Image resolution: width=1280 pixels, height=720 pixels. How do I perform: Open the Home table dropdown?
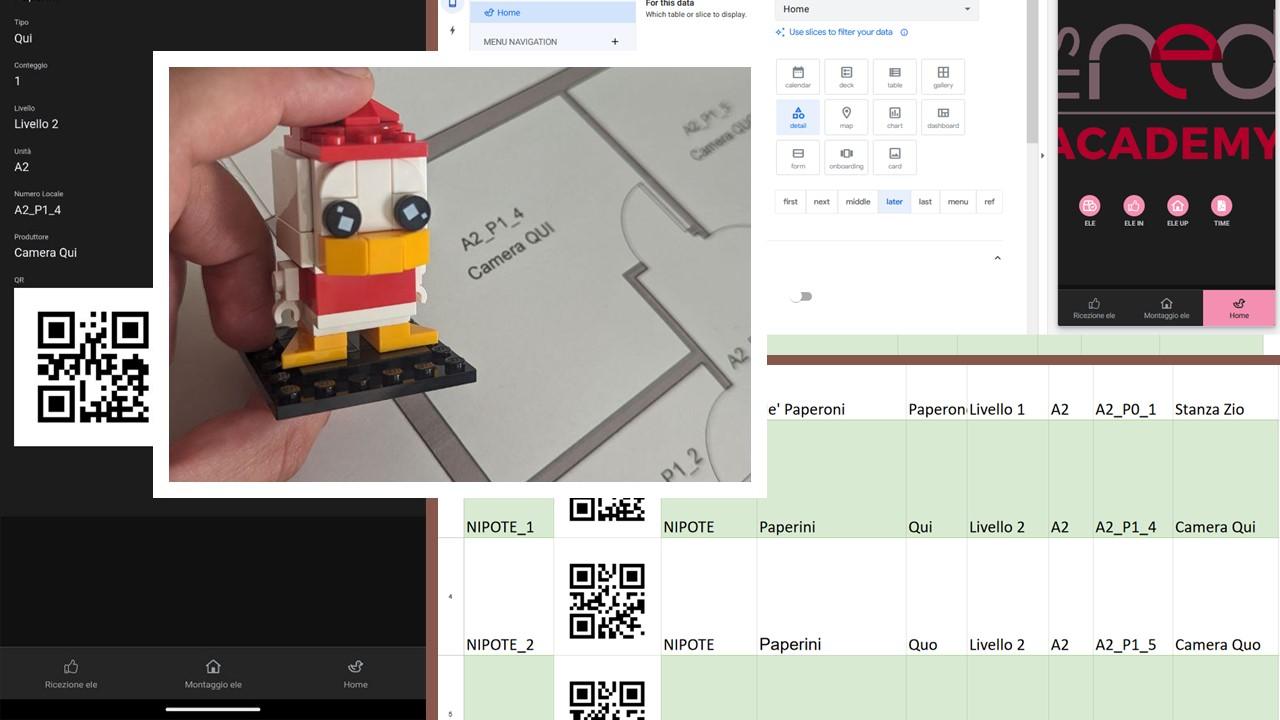coord(877,9)
